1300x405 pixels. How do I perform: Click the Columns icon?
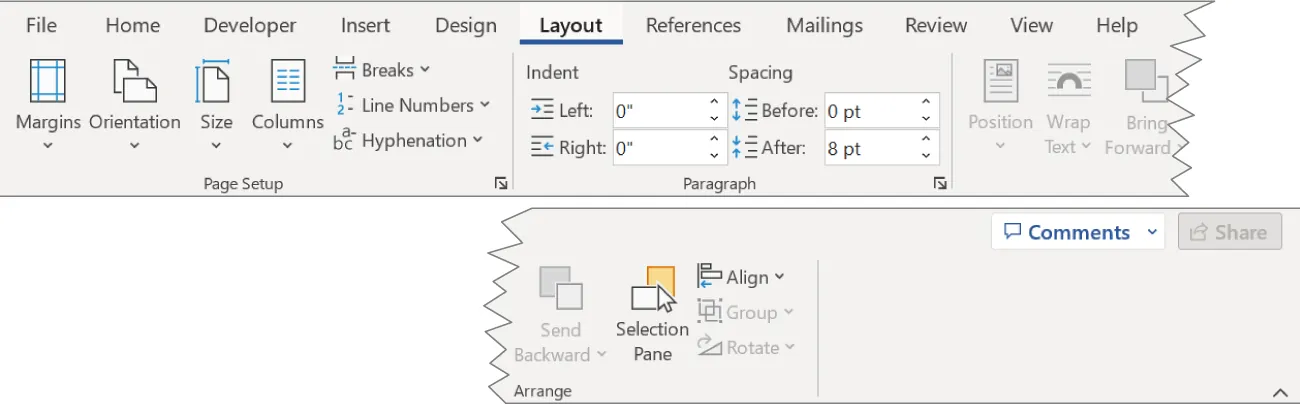coord(287,82)
